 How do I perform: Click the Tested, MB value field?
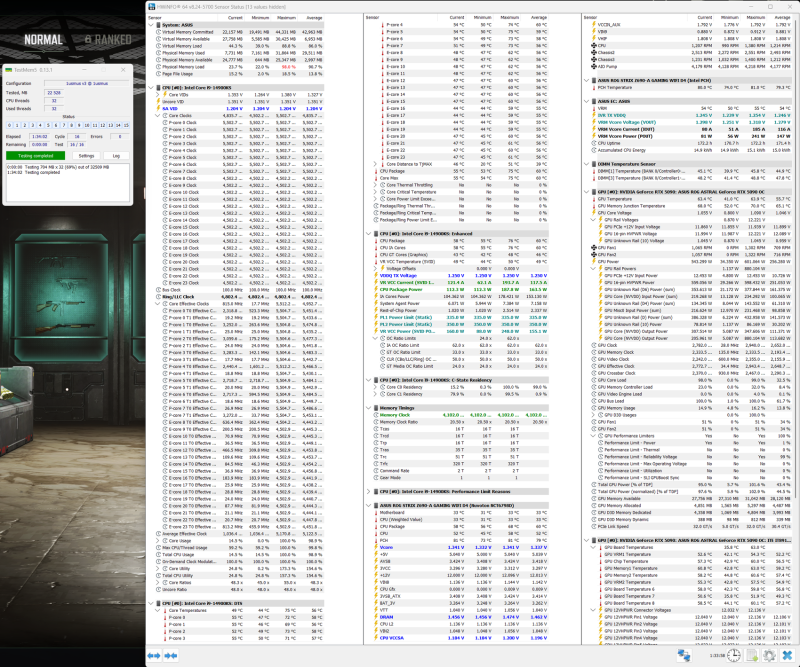coord(54,93)
